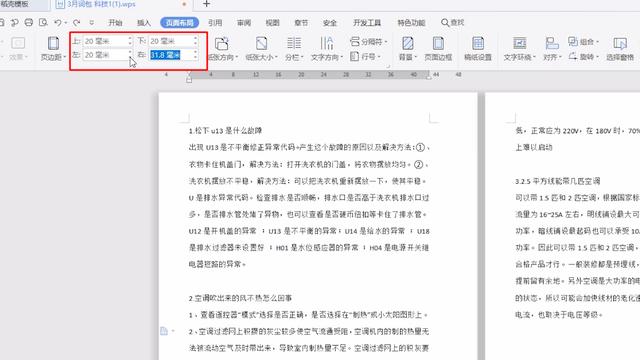
Task: Adjust the top margin stepper arrows
Action: 130,41
